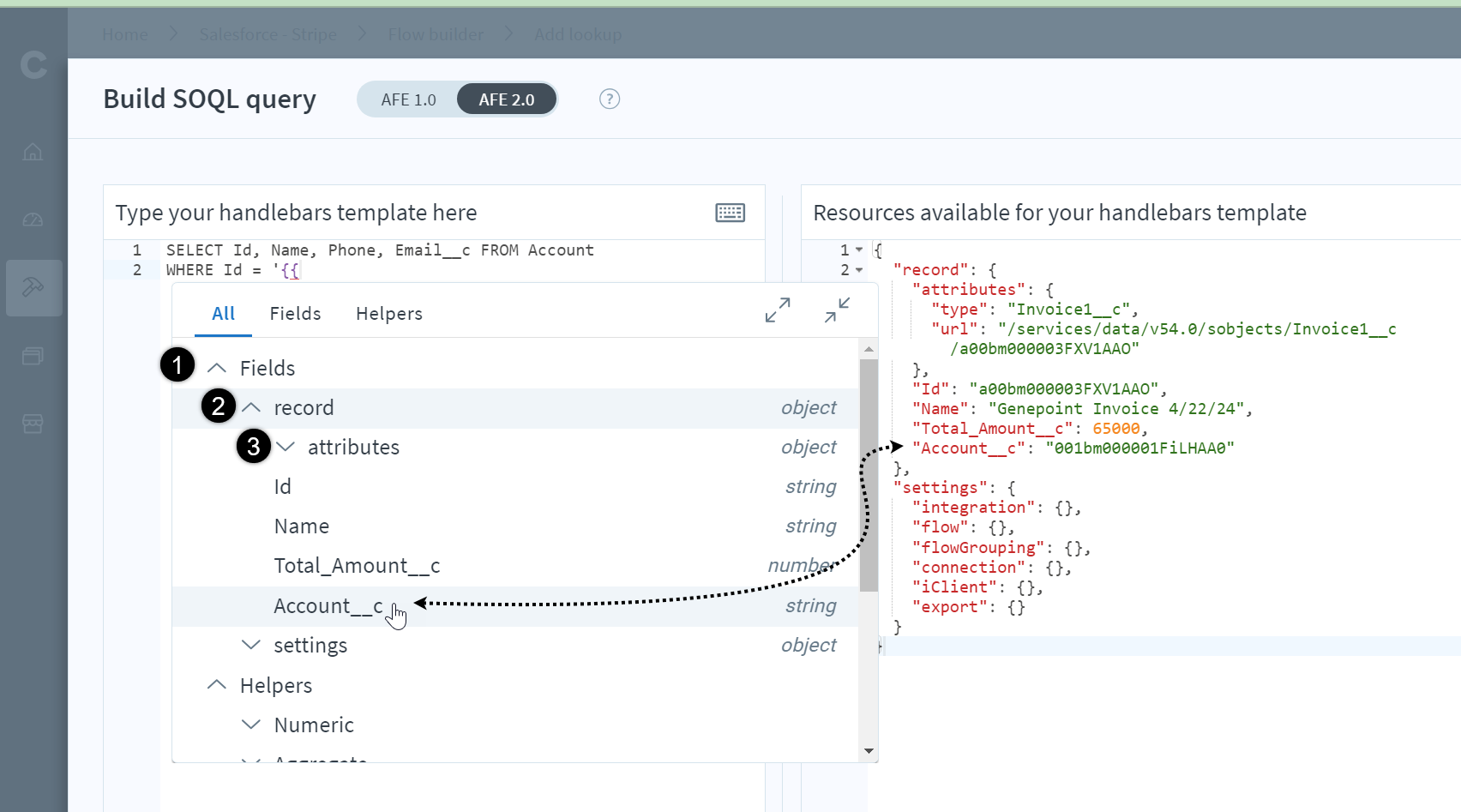Switch to AFE 1.0 mode
This screenshot has height=812, width=1461.
(x=410, y=99)
